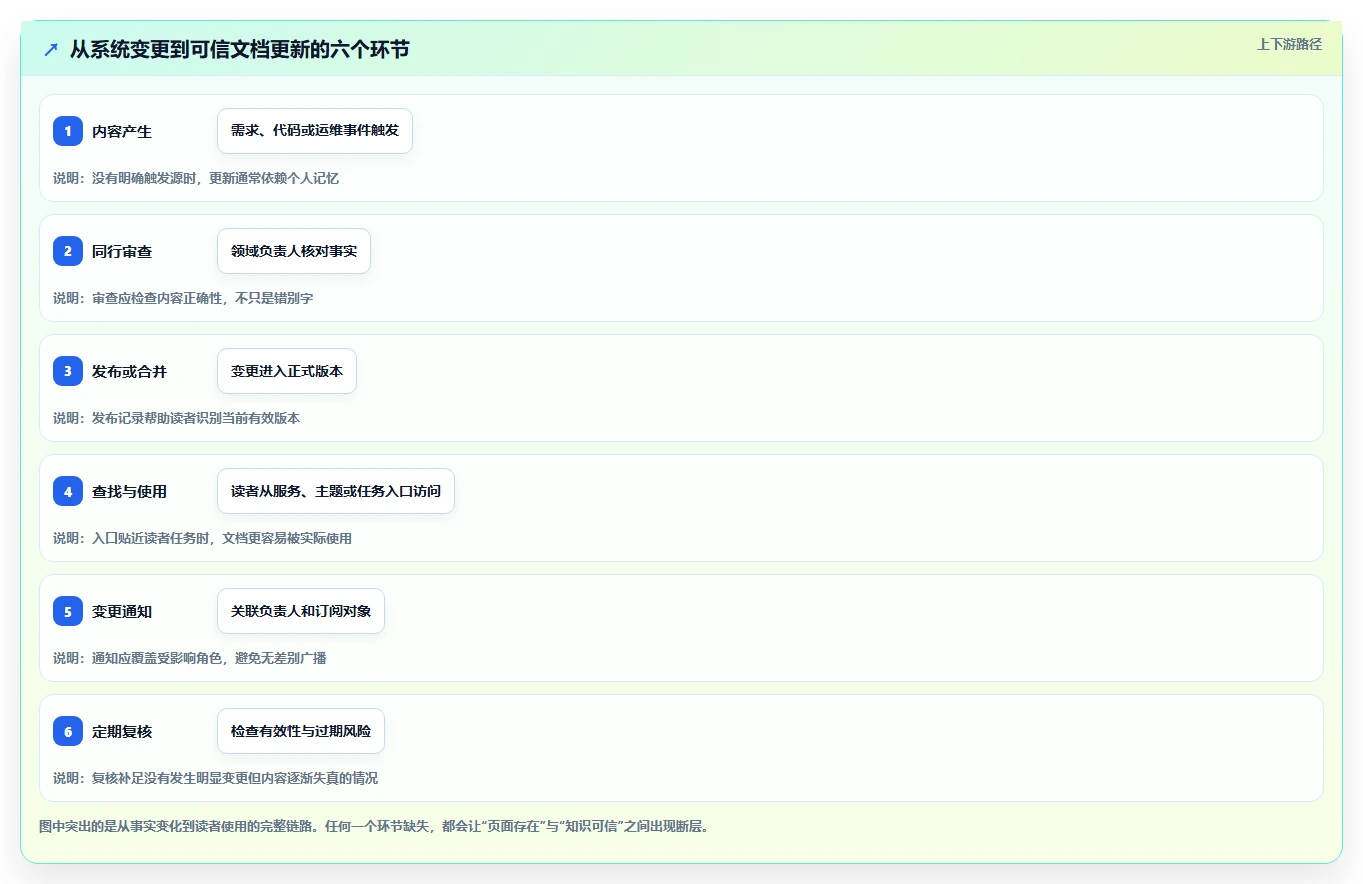
Task: Click the 内容产生 step label
Action: [122, 131]
